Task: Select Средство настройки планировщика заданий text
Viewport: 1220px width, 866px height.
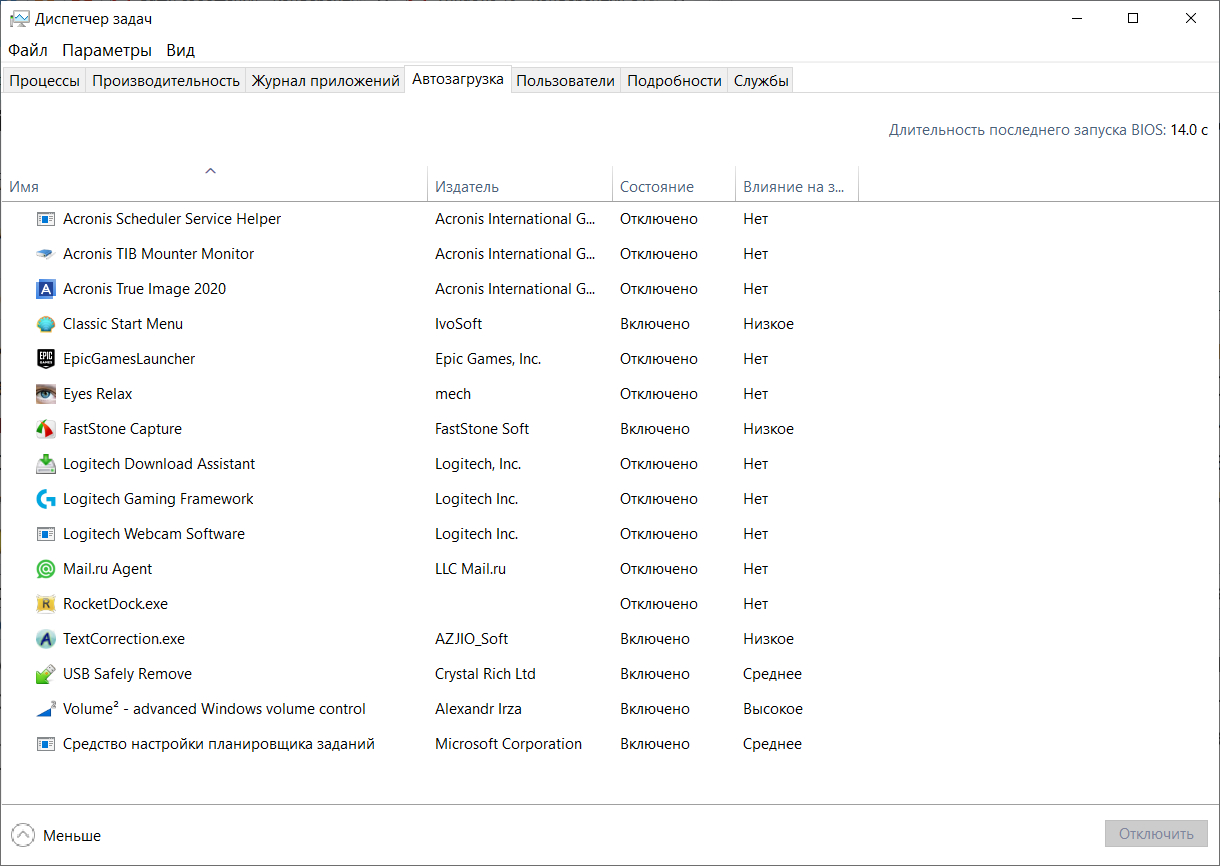Action: (219, 744)
